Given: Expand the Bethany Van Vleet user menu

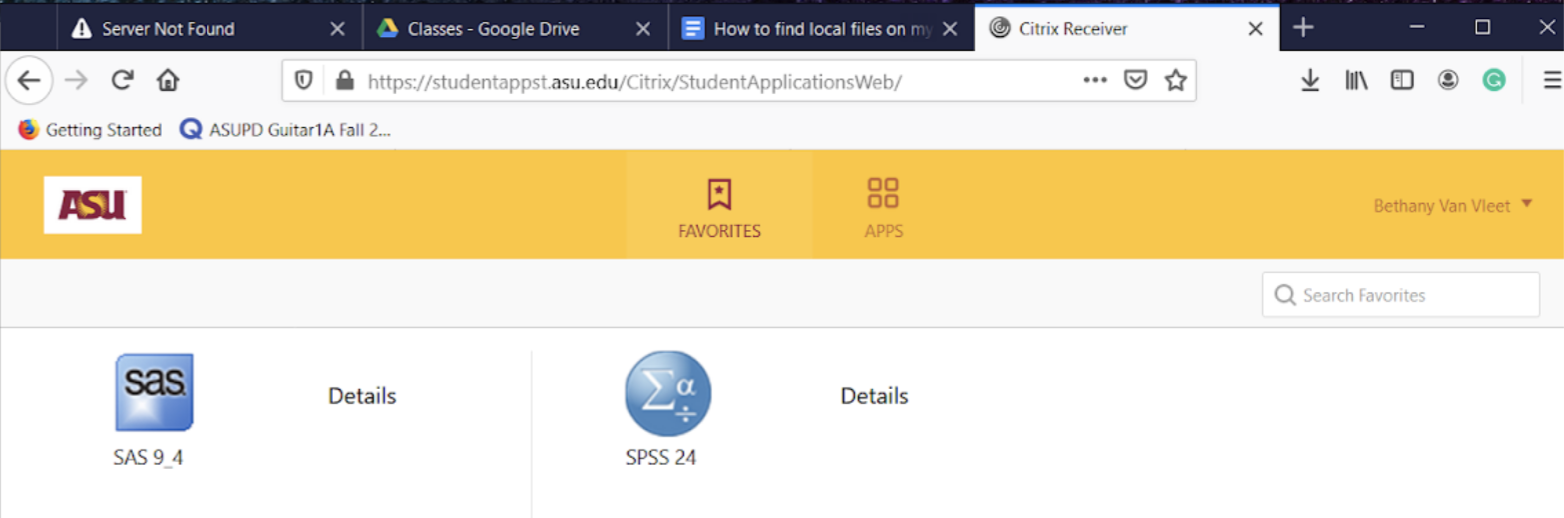Looking at the screenshot, I should pyautogui.click(x=1452, y=206).
